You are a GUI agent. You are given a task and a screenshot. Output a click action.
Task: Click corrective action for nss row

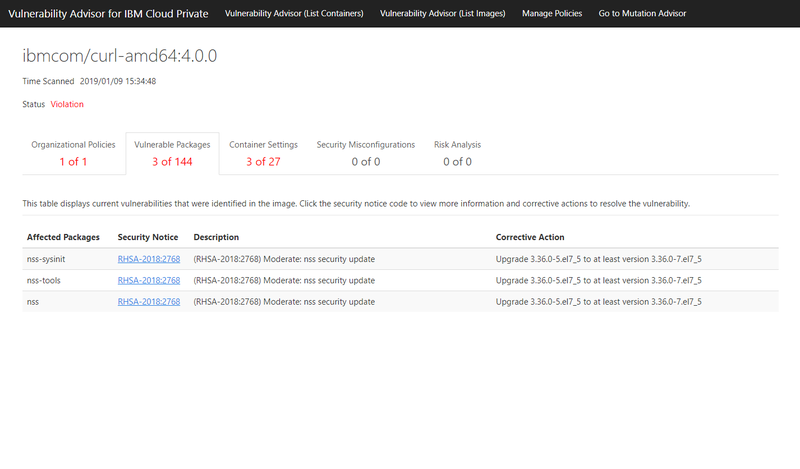[598, 302]
